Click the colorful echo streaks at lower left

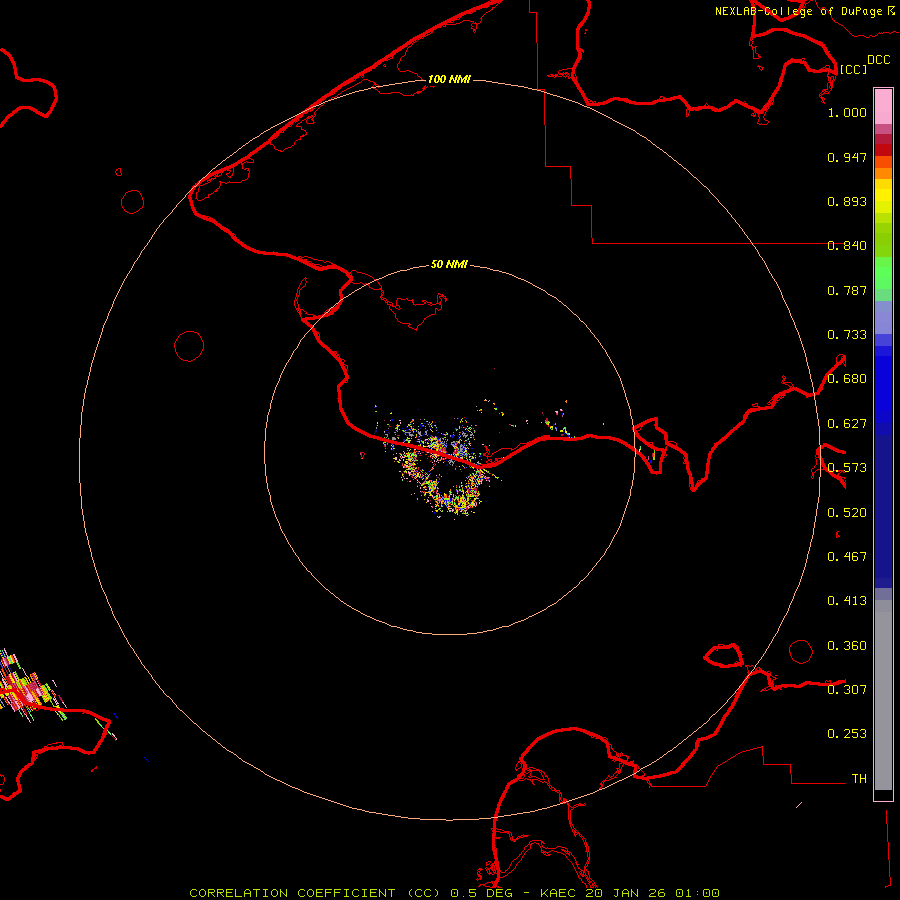[x=25, y=687]
